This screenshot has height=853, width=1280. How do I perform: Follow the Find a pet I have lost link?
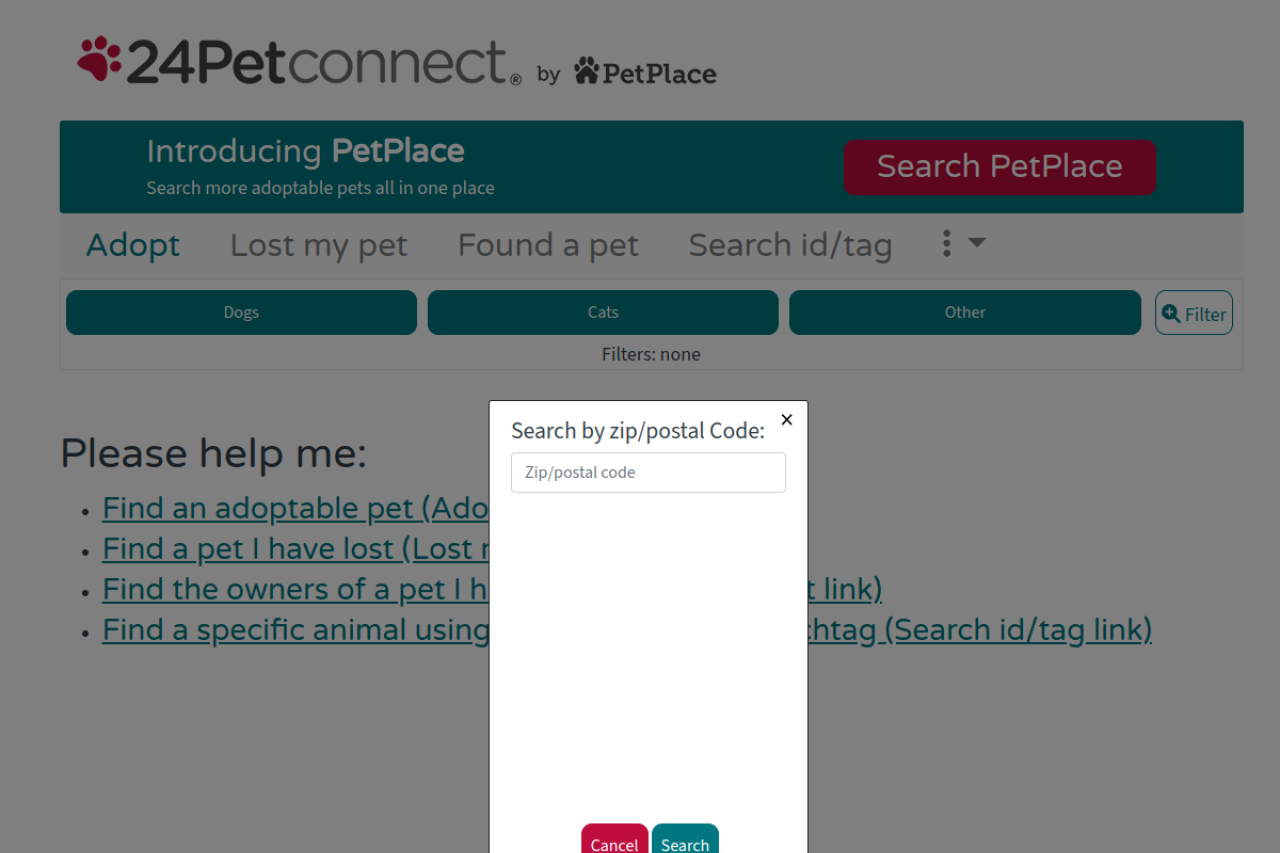click(295, 549)
